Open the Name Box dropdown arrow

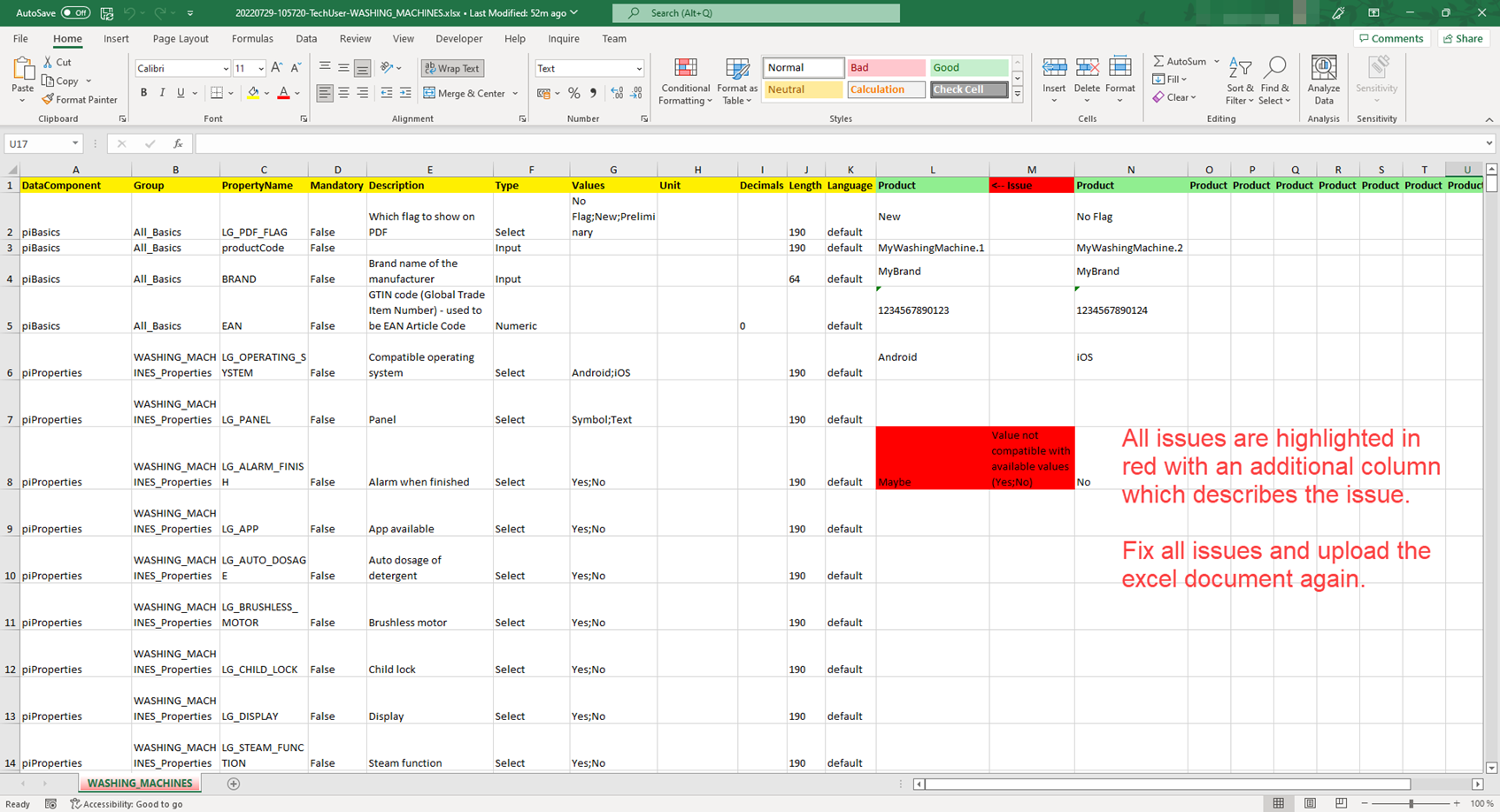75,143
